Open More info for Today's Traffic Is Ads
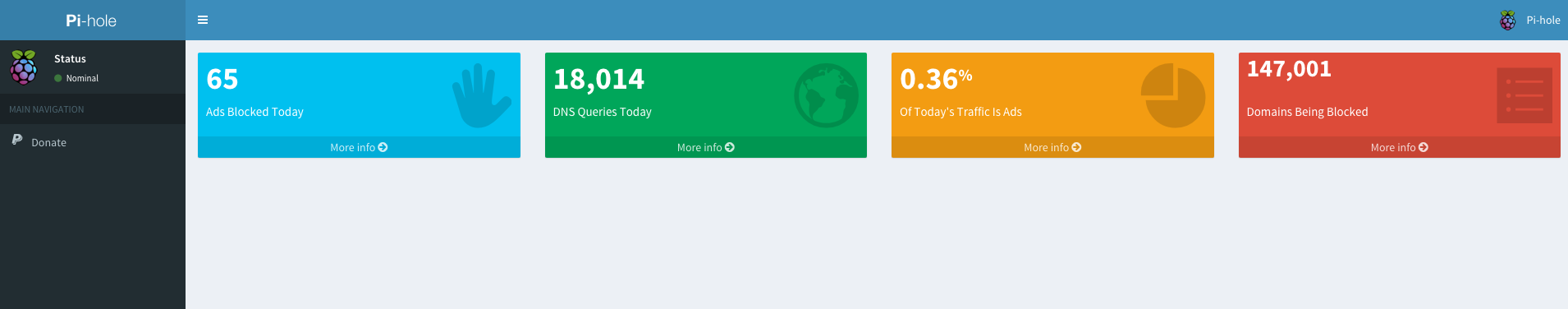This screenshot has width=1568, height=309. coord(1052,147)
